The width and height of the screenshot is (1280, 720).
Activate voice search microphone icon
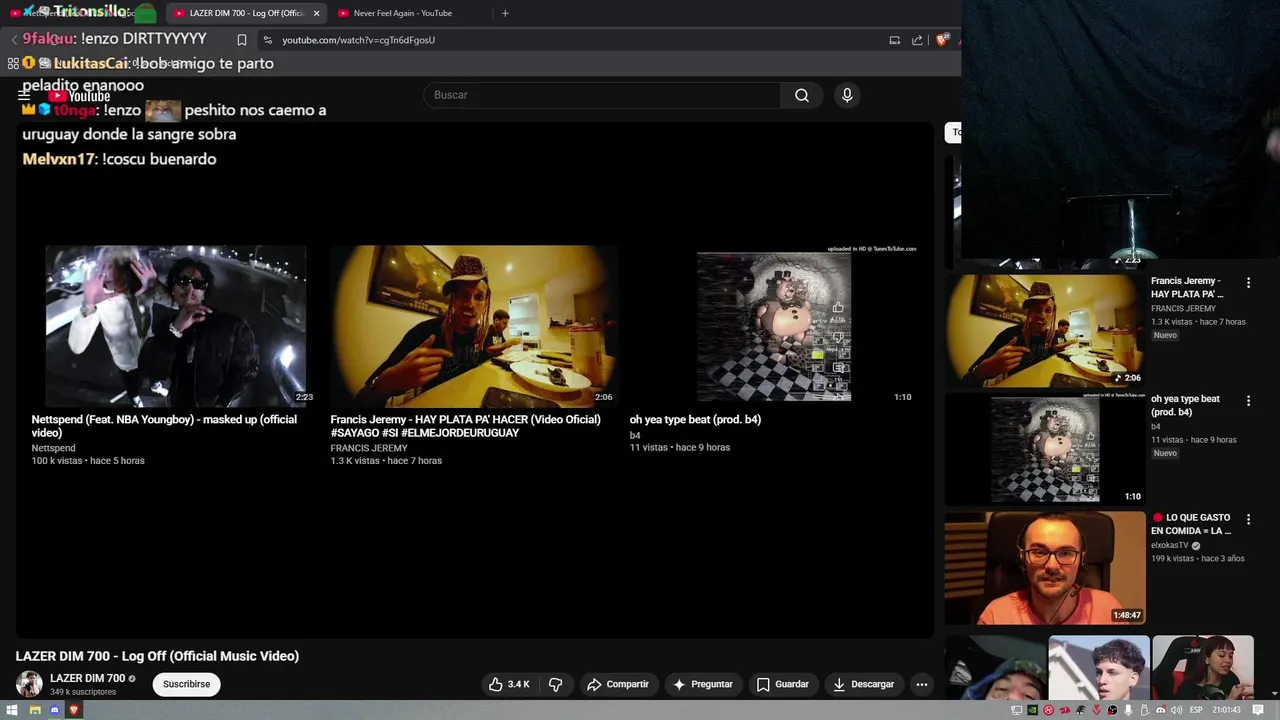(x=847, y=95)
